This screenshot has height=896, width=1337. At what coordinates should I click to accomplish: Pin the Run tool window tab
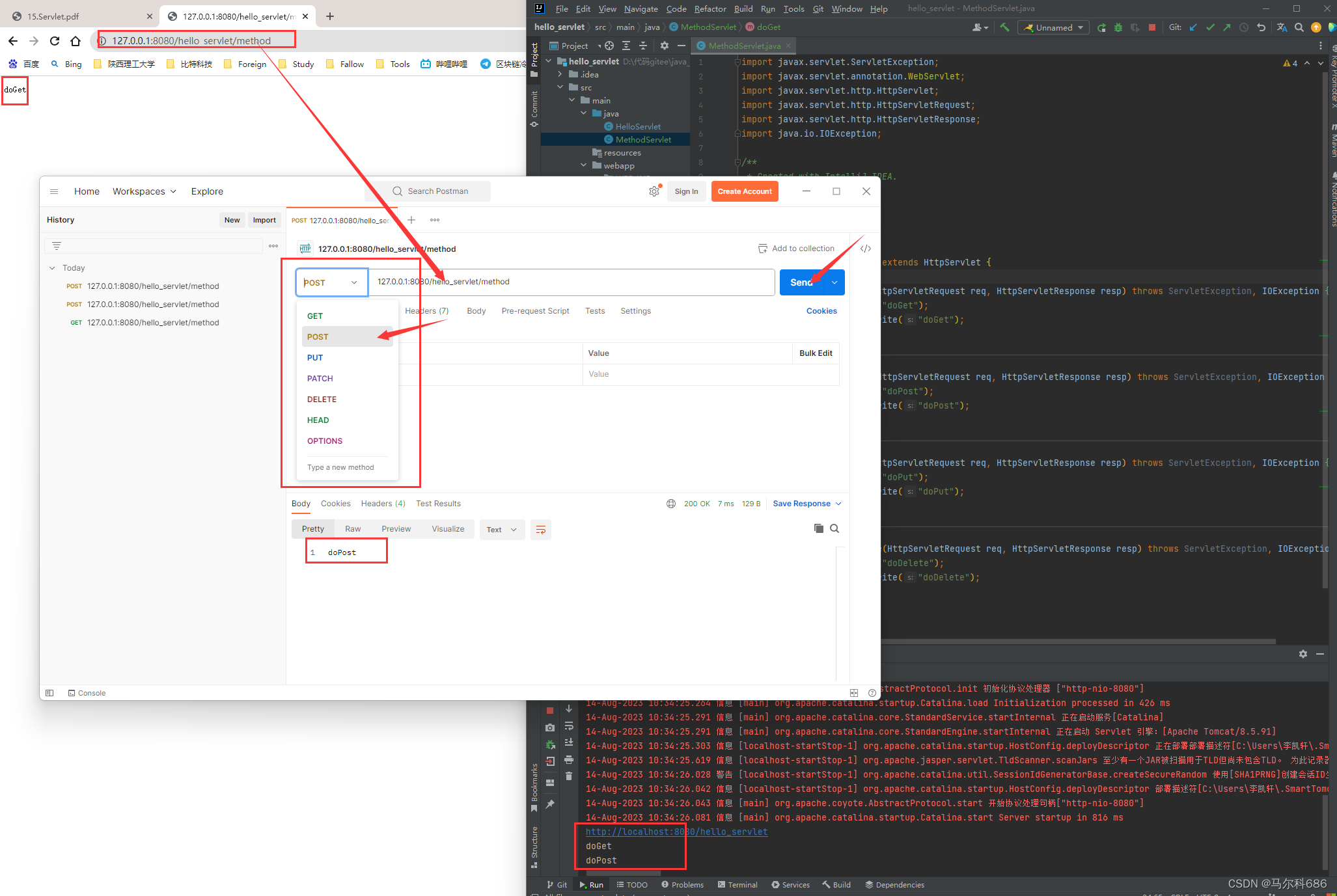tap(549, 802)
